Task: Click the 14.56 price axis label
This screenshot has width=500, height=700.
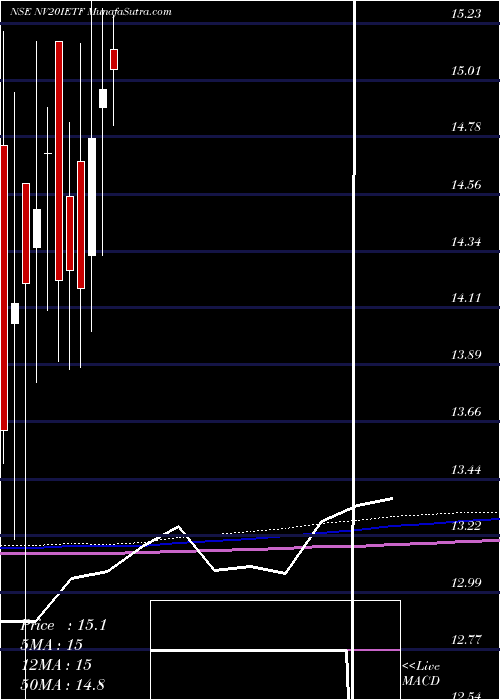Action: click(466, 184)
